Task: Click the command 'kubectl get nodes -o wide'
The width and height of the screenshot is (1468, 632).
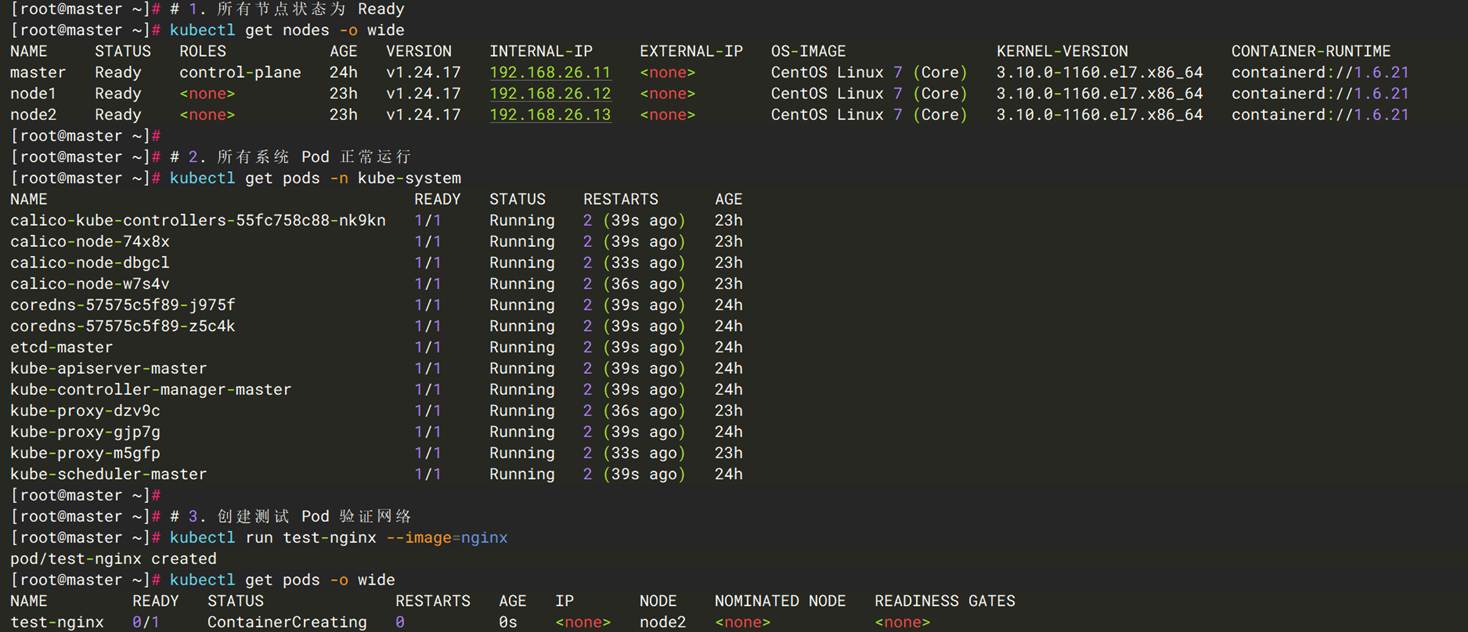Action: click(287, 30)
